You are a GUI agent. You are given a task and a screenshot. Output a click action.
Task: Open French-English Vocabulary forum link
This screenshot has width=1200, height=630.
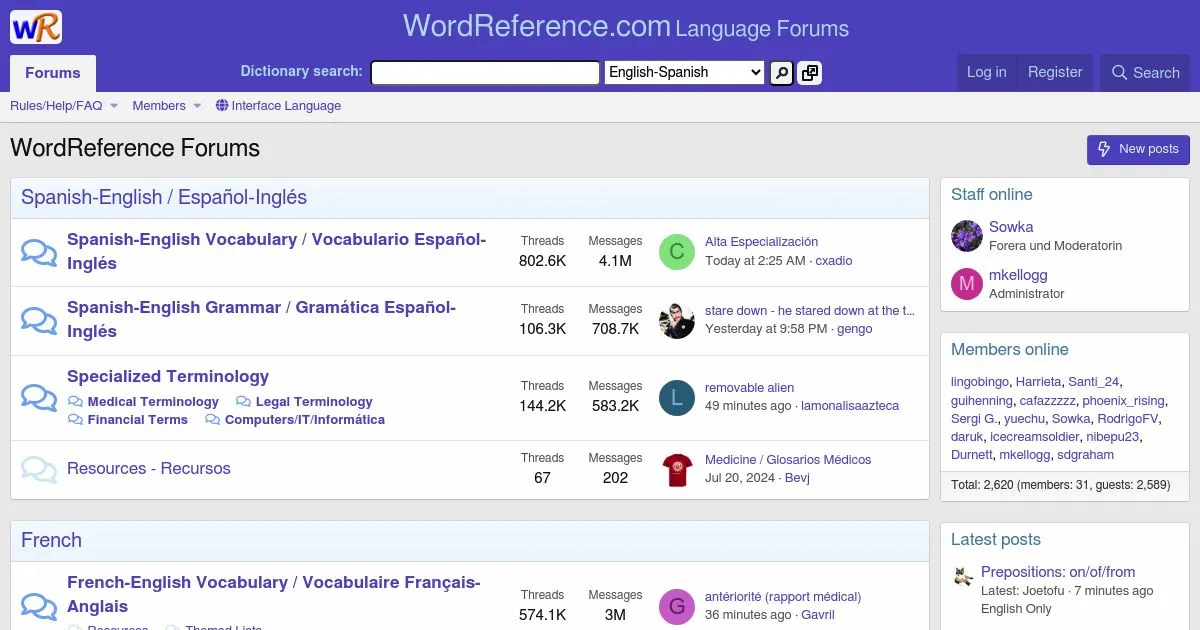[275, 594]
